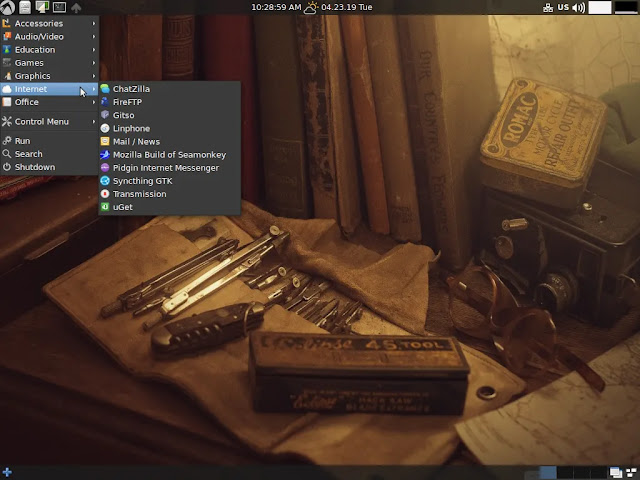Expand Accessories submenu arrow
The image size is (640, 480).
point(94,23)
